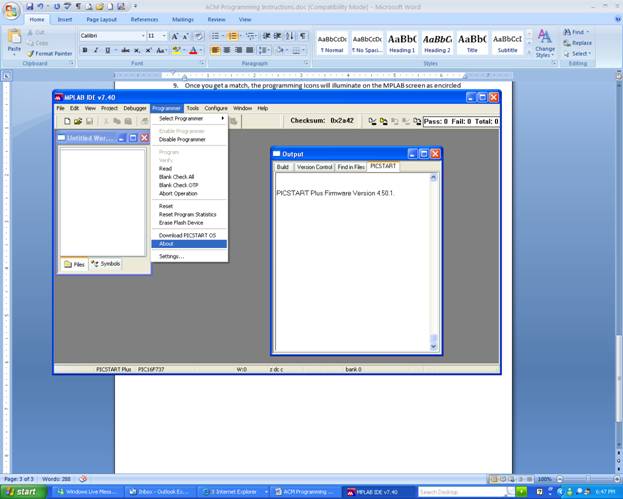The width and height of the screenshot is (623, 499).
Task: Click the Search Desktop input field
Action: [x=462, y=492]
